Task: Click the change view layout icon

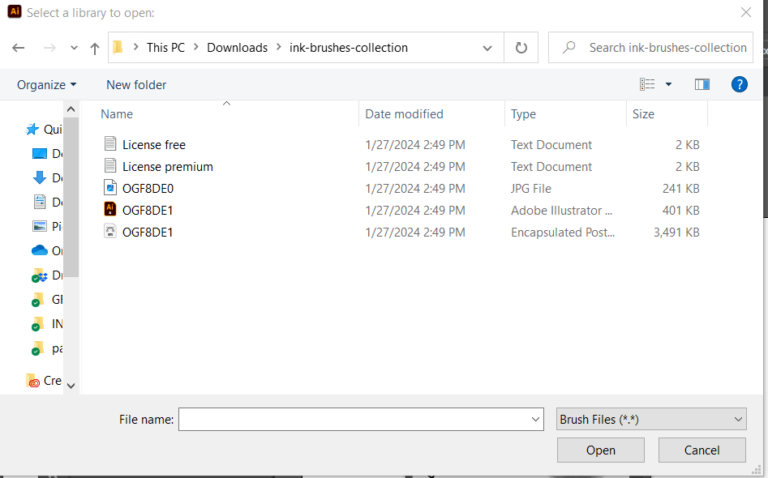Action: (647, 85)
